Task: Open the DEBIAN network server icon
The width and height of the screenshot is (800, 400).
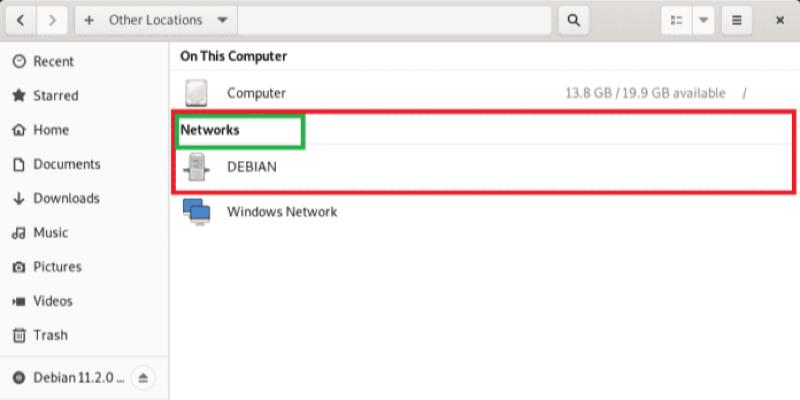Action: click(197, 168)
